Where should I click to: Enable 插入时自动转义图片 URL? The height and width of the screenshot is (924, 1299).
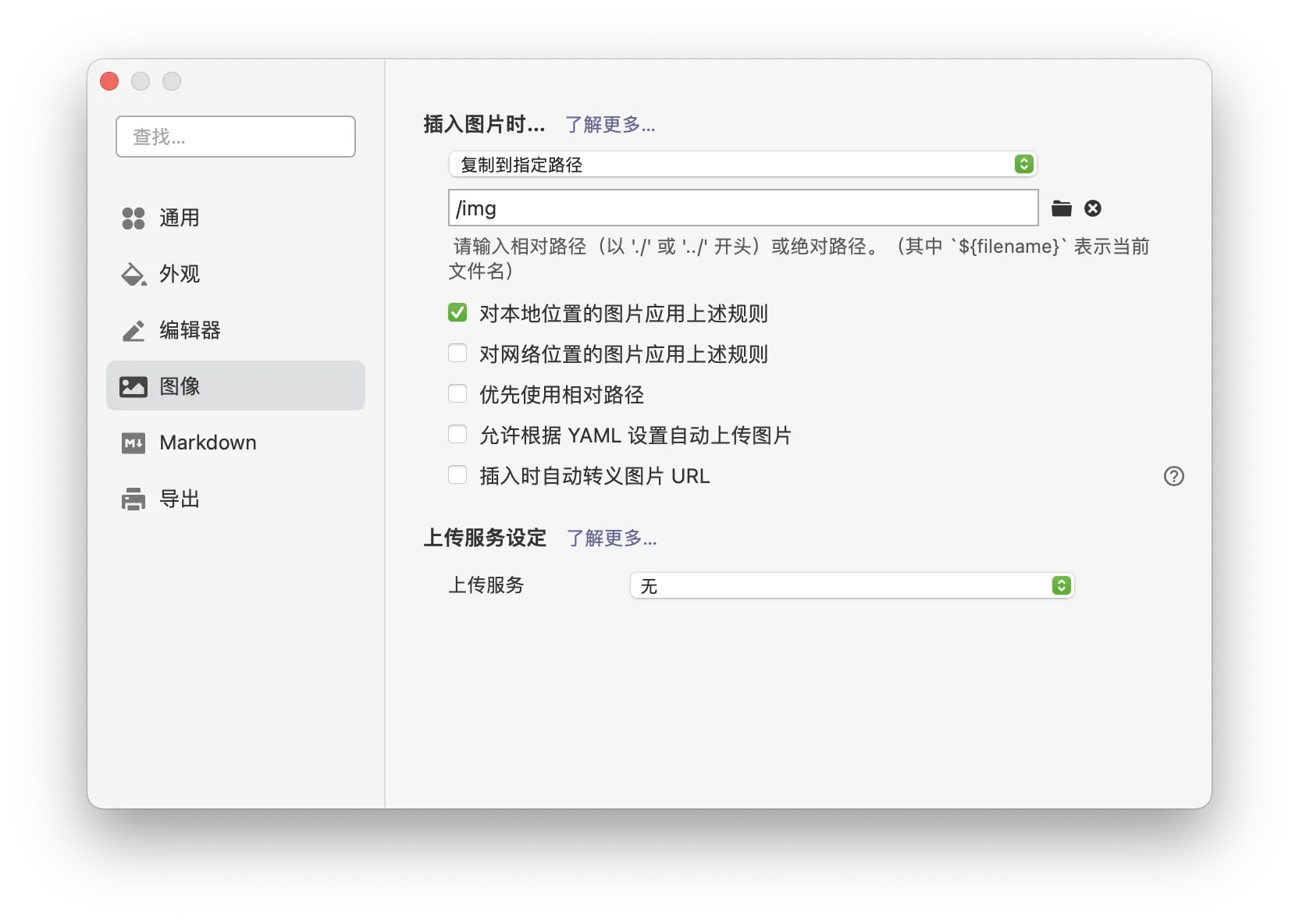point(457,474)
